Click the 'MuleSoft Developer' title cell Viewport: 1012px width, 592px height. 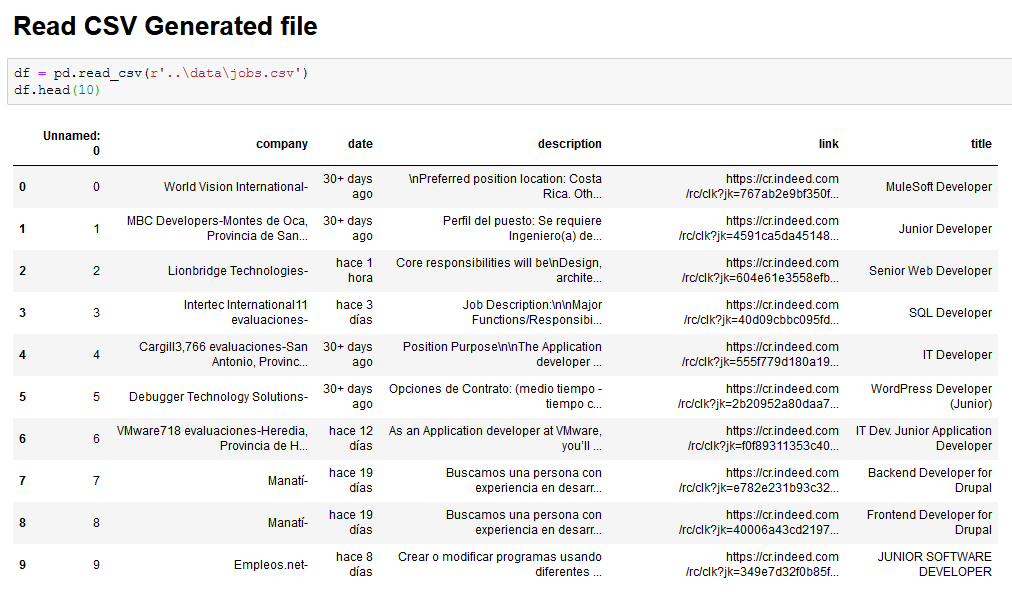tap(938, 187)
